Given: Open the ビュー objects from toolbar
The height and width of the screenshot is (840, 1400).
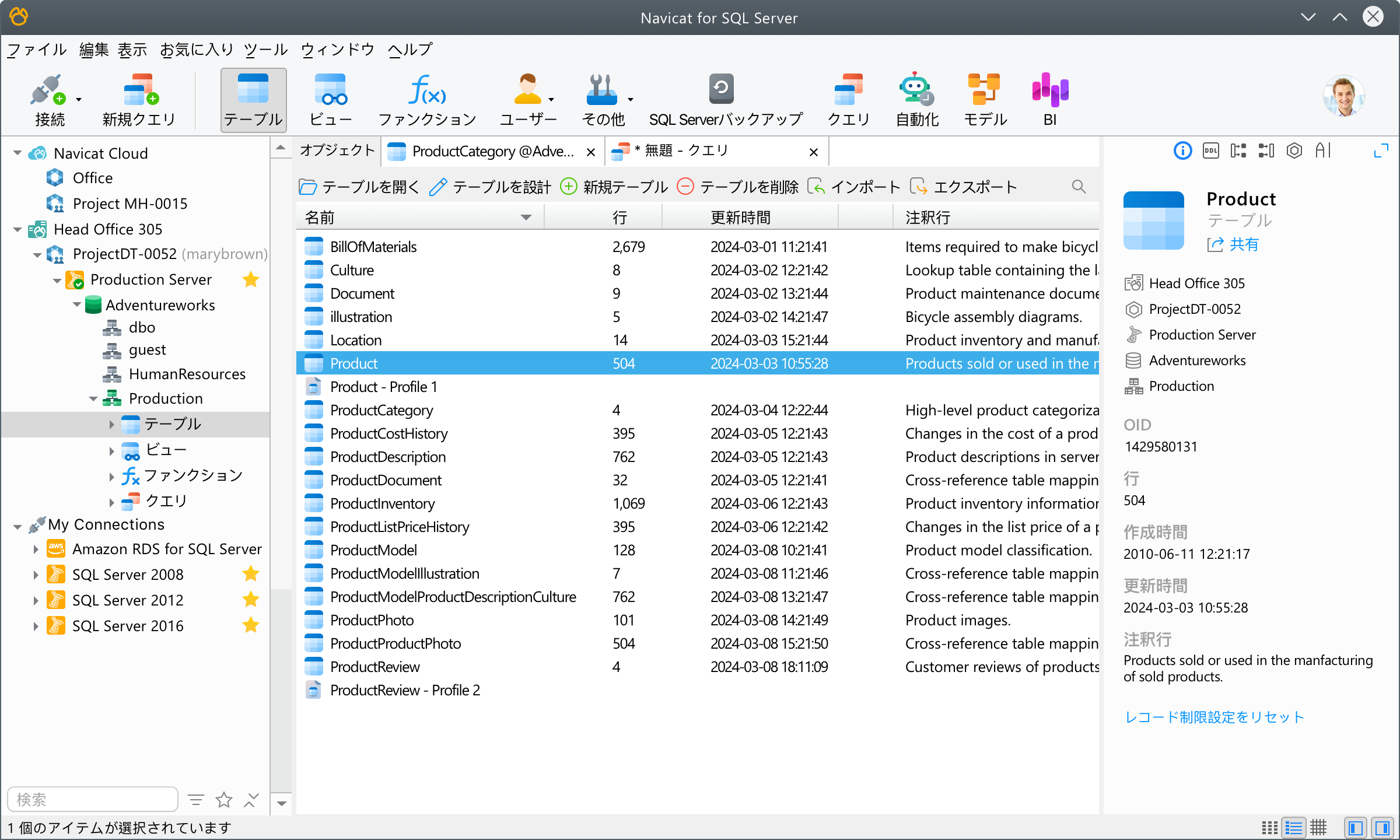Looking at the screenshot, I should (330, 100).
